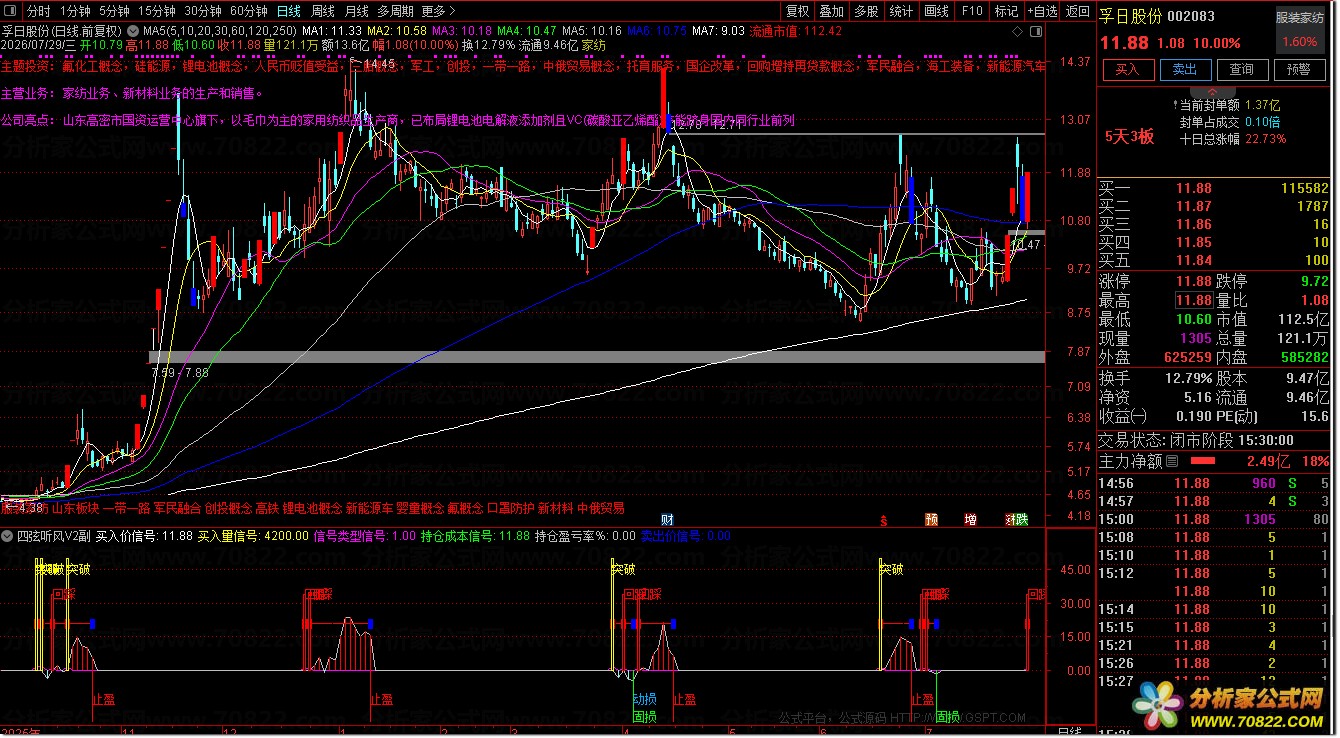The image size is (1340, 738).
Task: Add stock with +自选 button
Action: pyautogui.click(x=1041, y=11)
